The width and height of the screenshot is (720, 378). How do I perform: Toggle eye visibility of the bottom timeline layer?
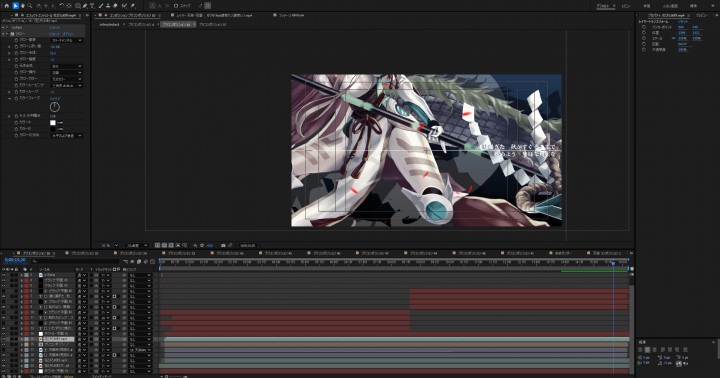[4, 371]
